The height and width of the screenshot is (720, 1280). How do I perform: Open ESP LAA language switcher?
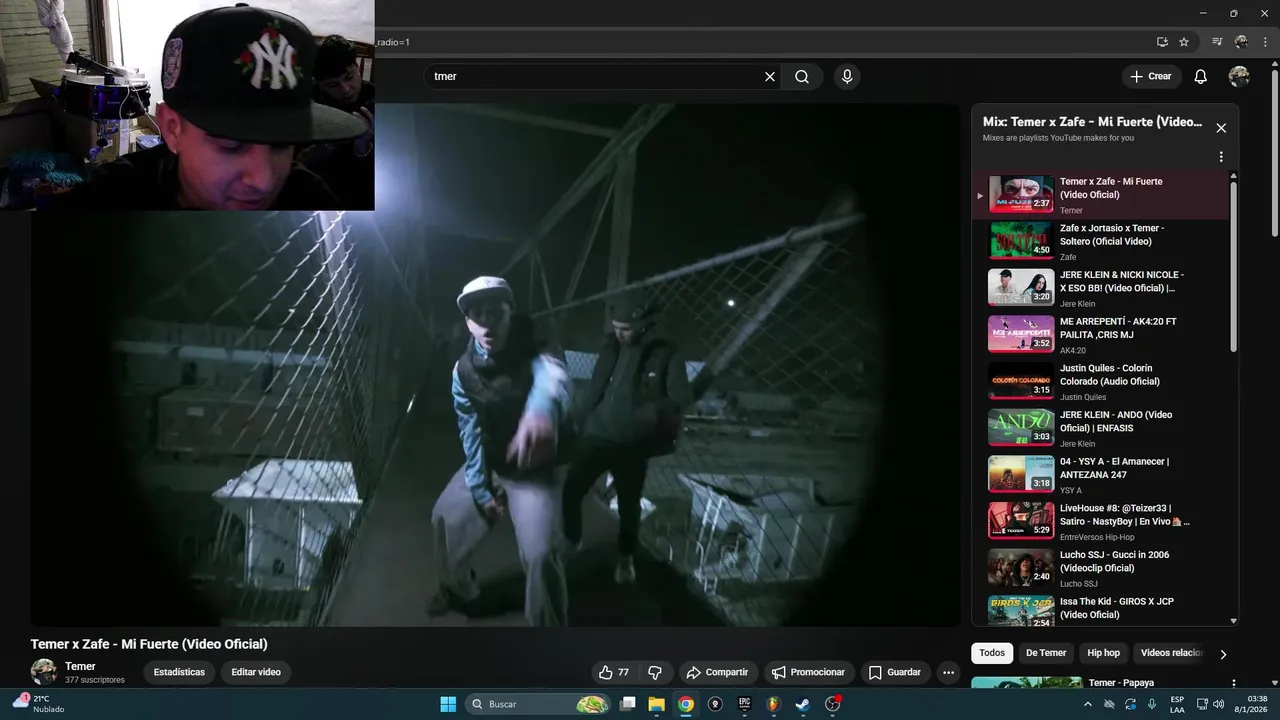pos(1177,704)
